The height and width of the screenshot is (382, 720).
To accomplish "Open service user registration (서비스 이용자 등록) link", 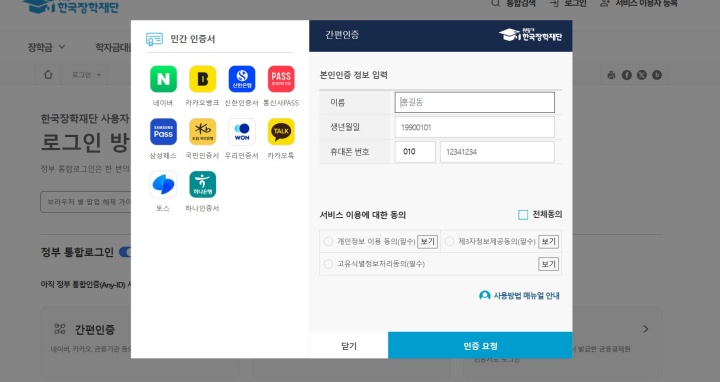I will click(x=639, y=3).
